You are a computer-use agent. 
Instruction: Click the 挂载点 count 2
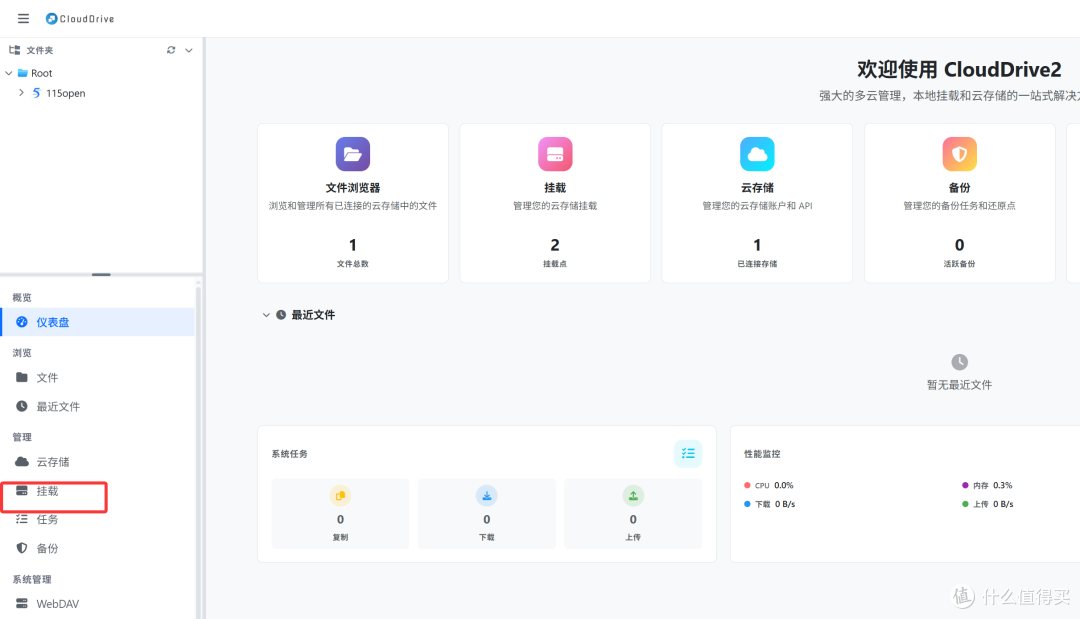(x=555, y=245)
